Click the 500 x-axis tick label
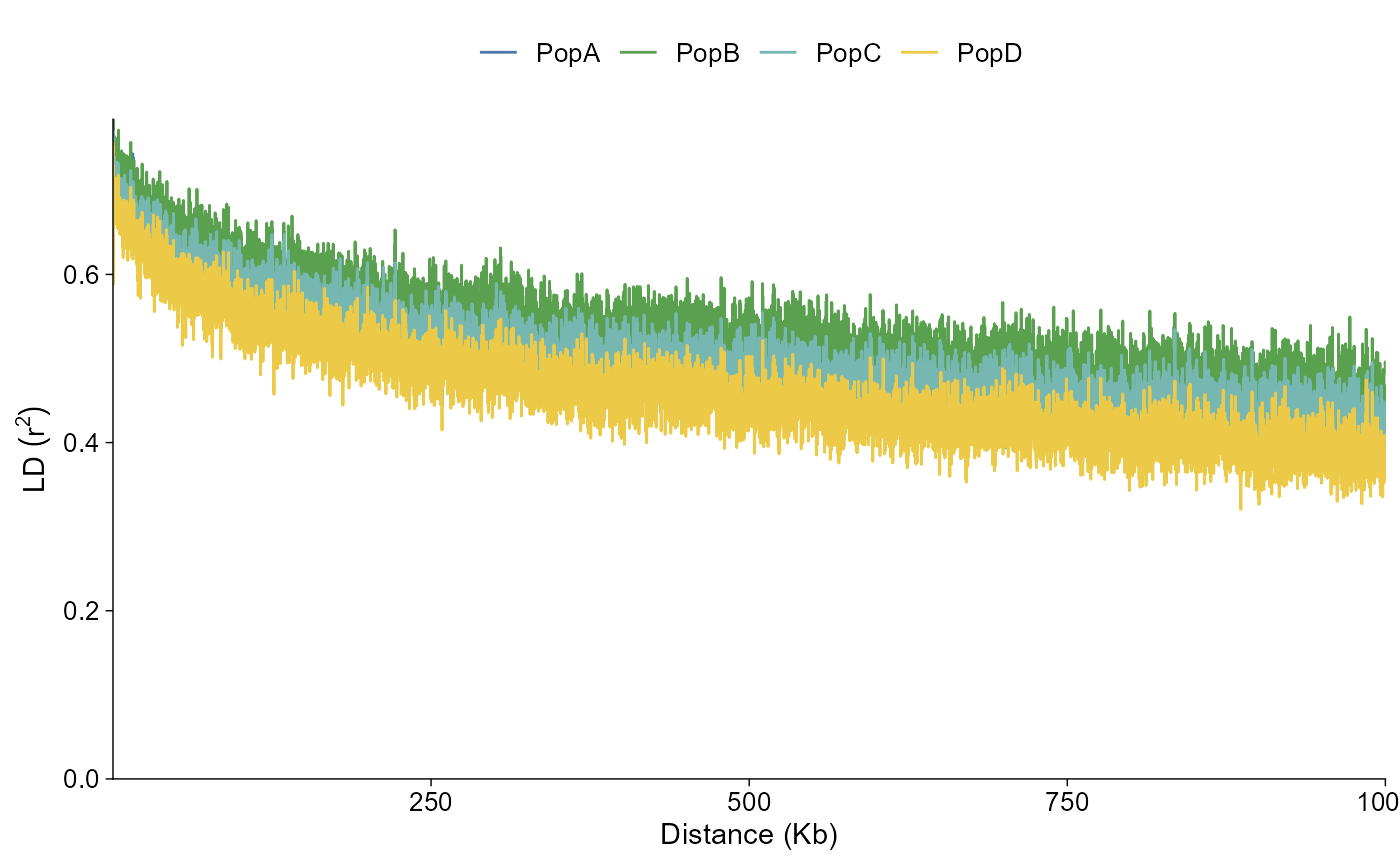Image resolution: width=1400 pixels, height=865 pixels. click(749, 802)
